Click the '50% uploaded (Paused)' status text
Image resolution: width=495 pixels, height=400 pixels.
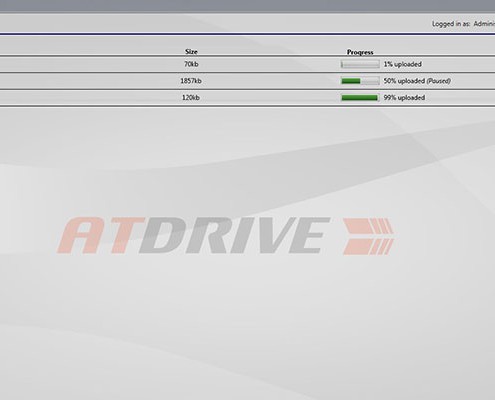click(417, 81)
